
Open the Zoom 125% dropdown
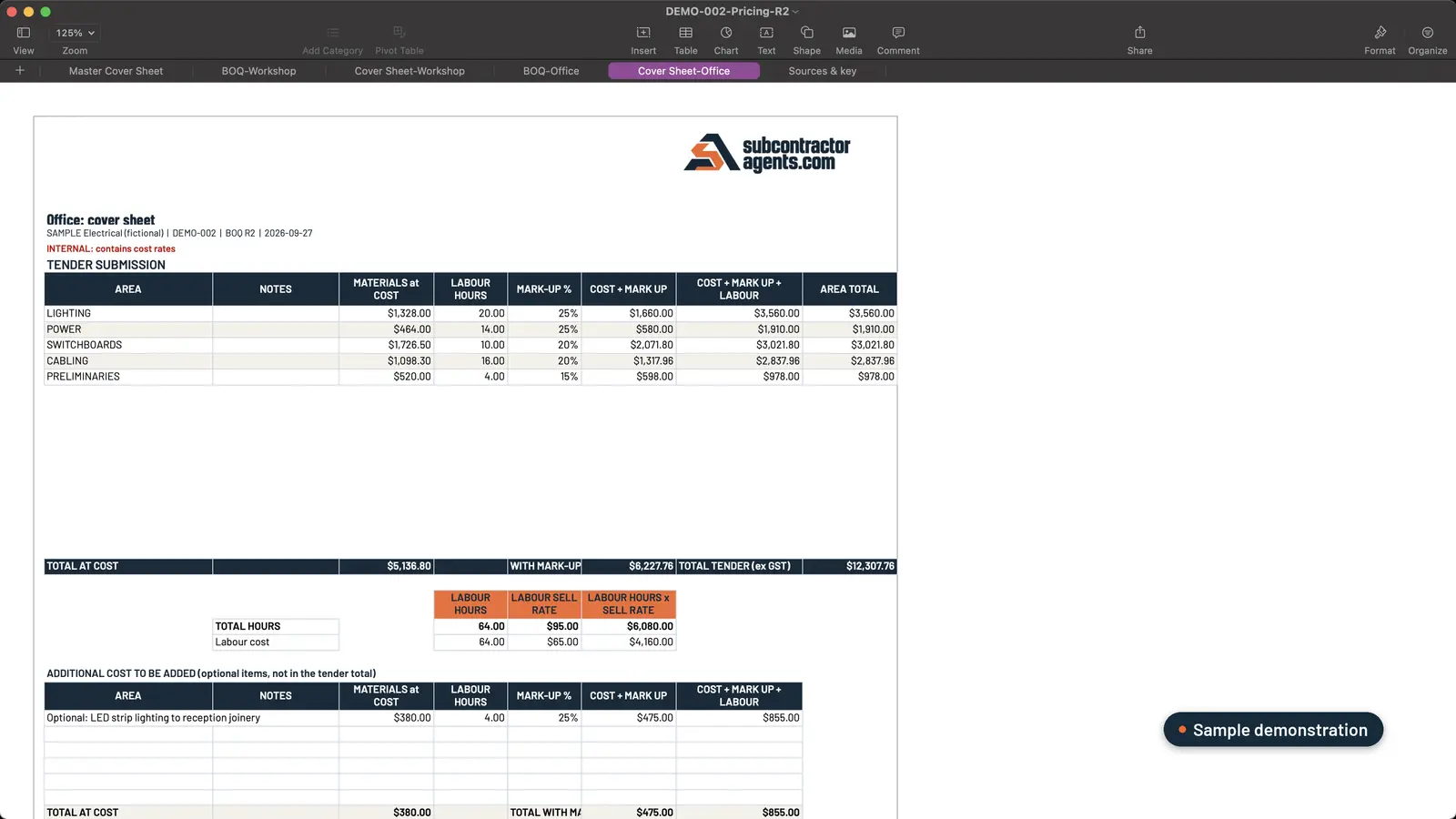(x=75, y=33)
